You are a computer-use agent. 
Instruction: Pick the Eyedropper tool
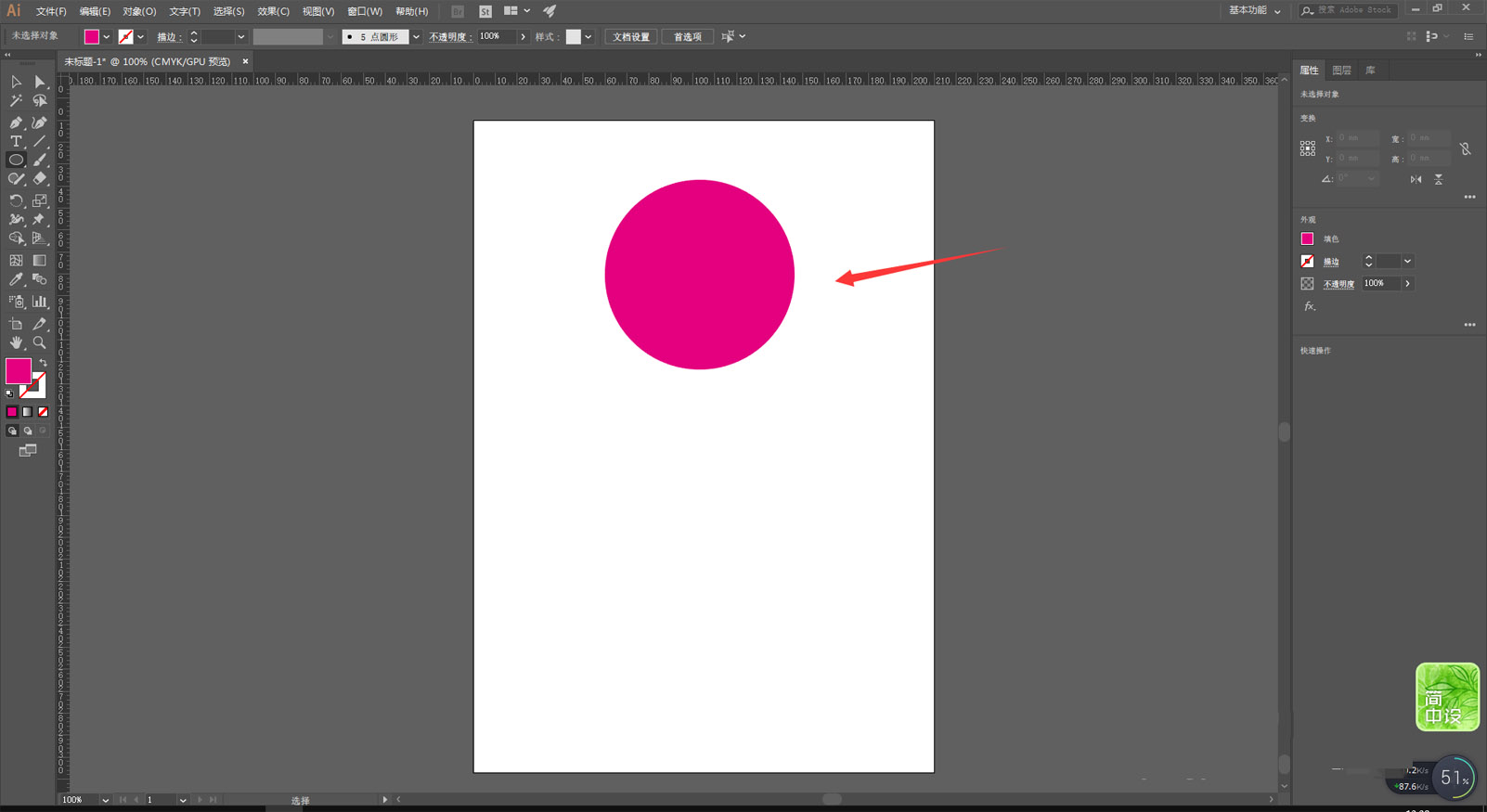(x=16, y=279)
